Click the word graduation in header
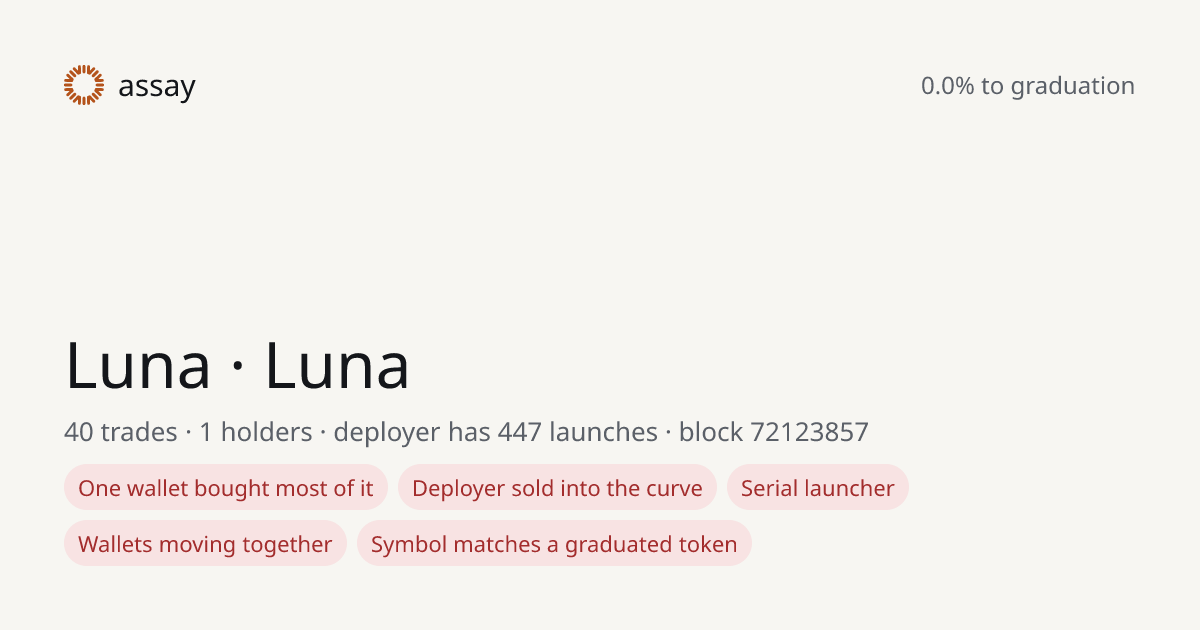 (1072, 87)
